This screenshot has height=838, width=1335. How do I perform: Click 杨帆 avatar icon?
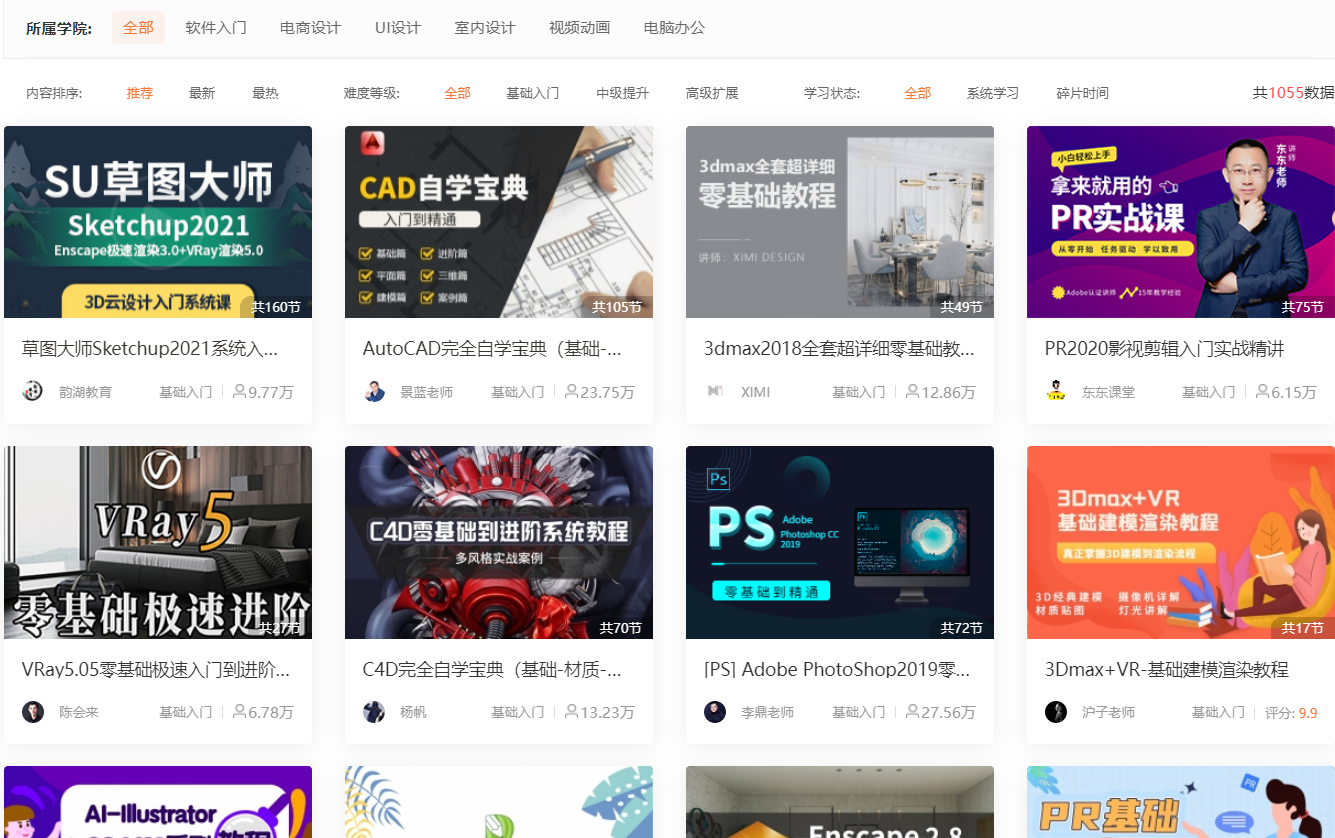pos(374,712)
